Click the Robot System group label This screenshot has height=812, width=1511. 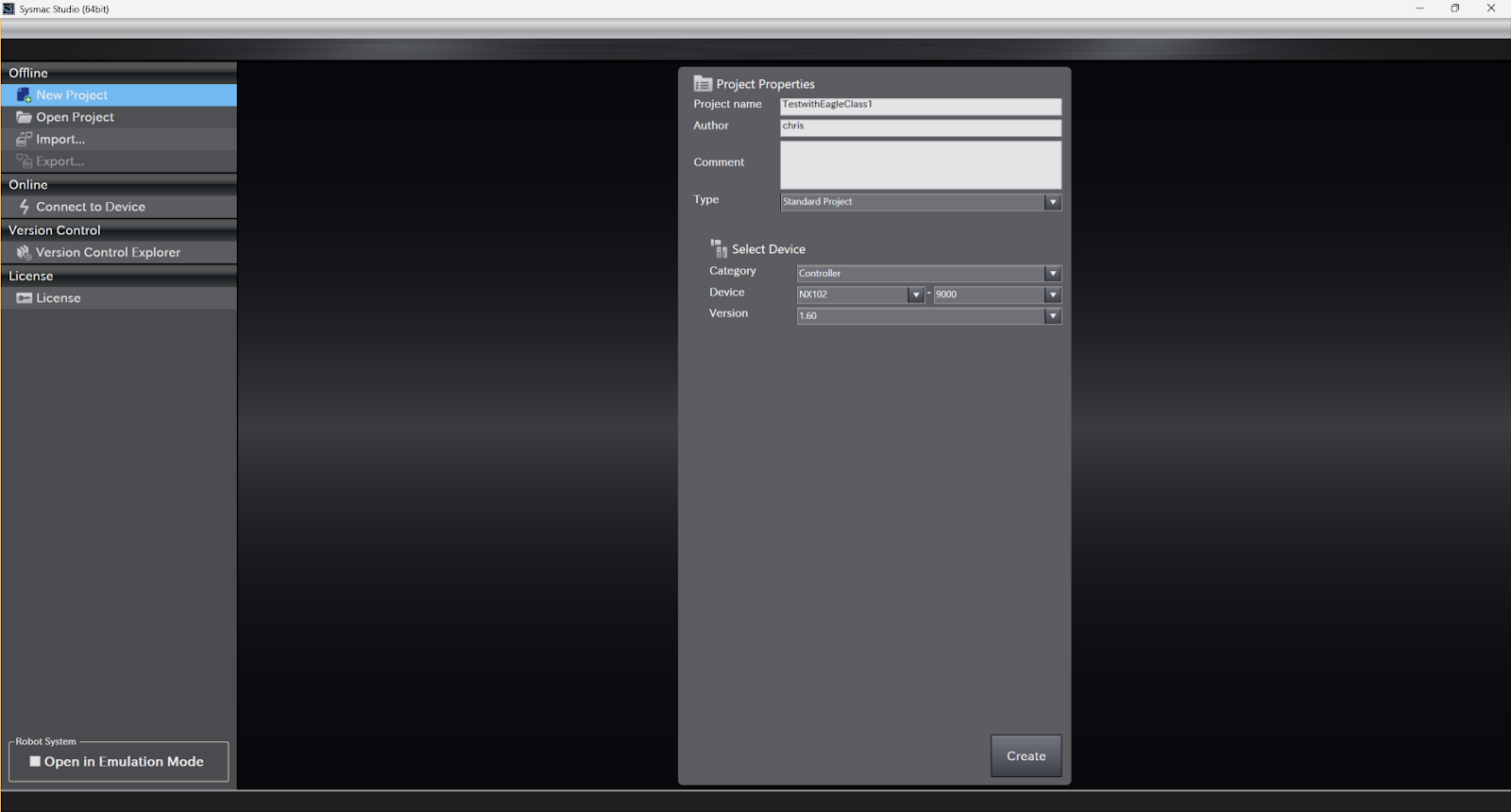[x=45, y=741]
